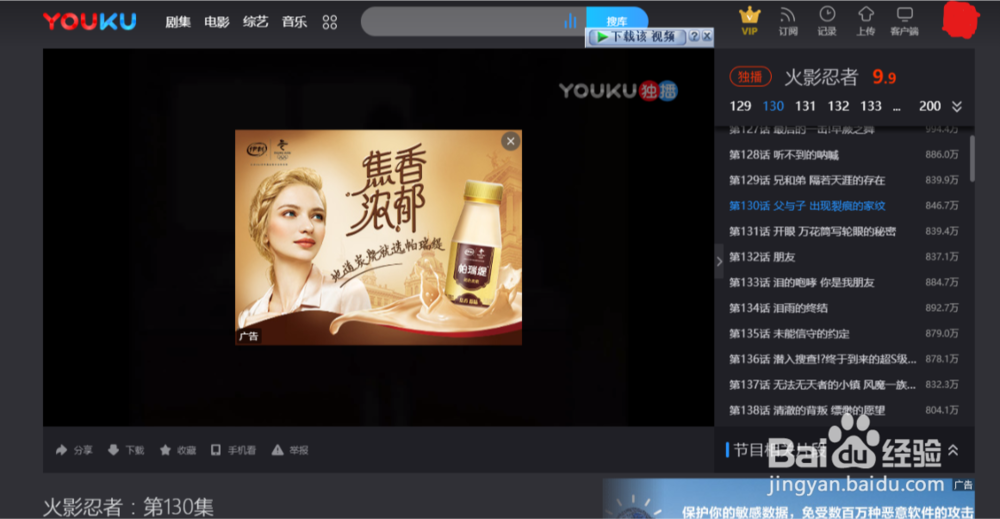Select episode range tab 131
1000x519 pixels.
click(805, 106)
